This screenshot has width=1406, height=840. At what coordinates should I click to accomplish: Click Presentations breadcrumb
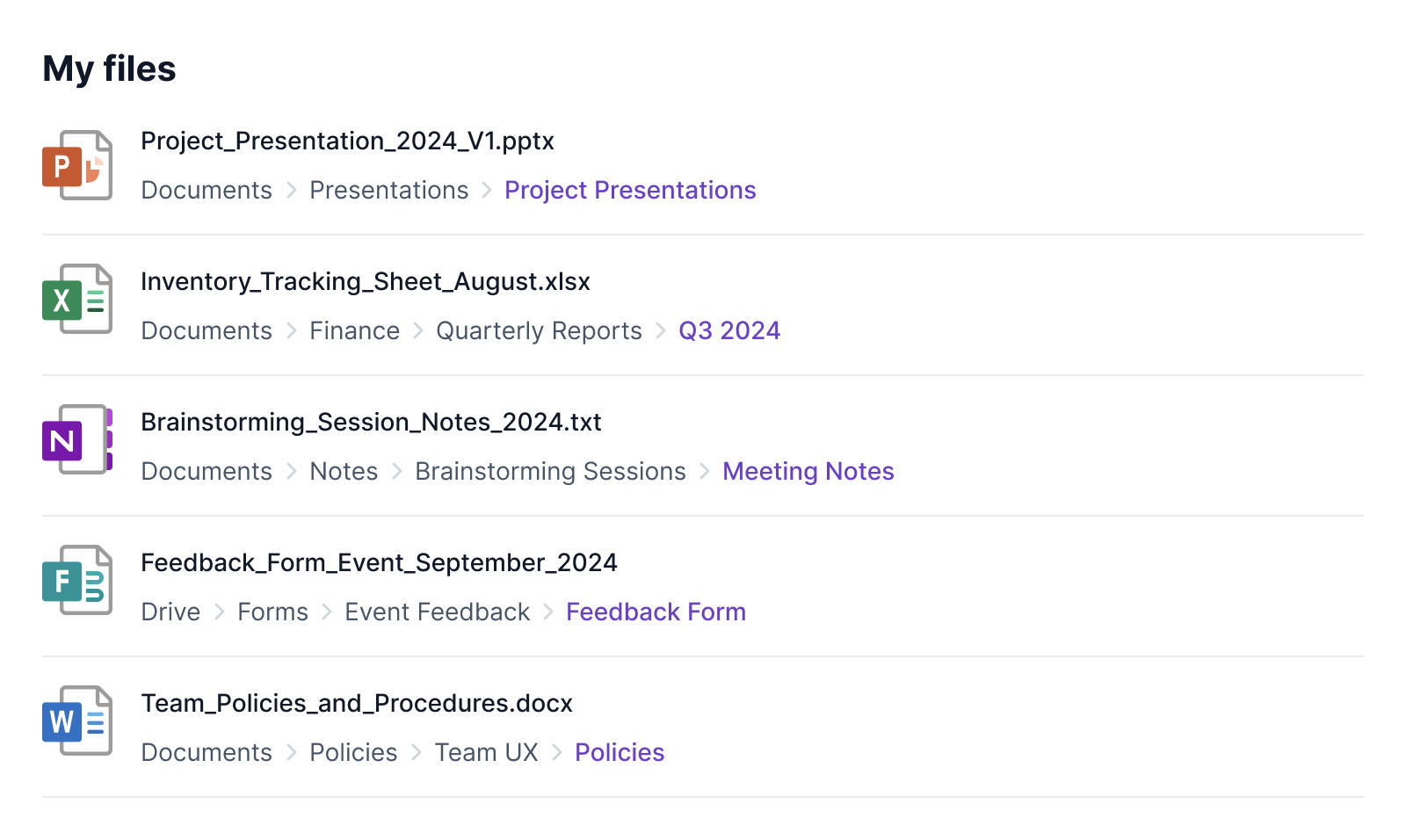389,191
